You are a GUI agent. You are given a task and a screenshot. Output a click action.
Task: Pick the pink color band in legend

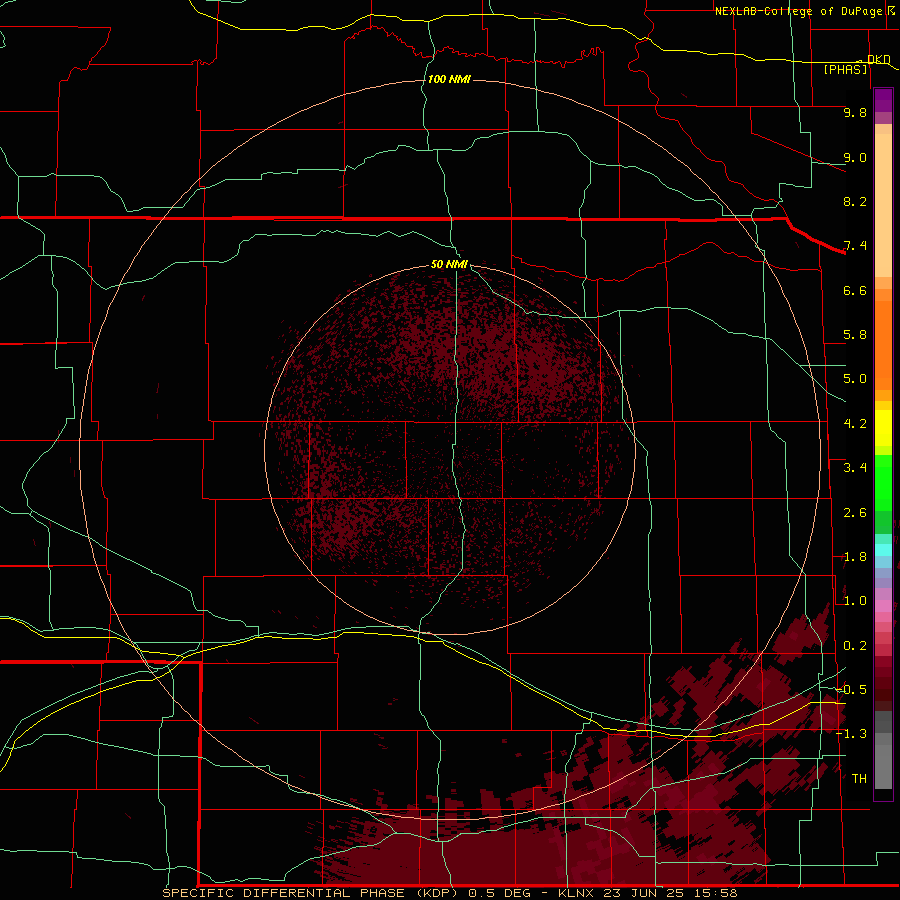tap(883, 606)
